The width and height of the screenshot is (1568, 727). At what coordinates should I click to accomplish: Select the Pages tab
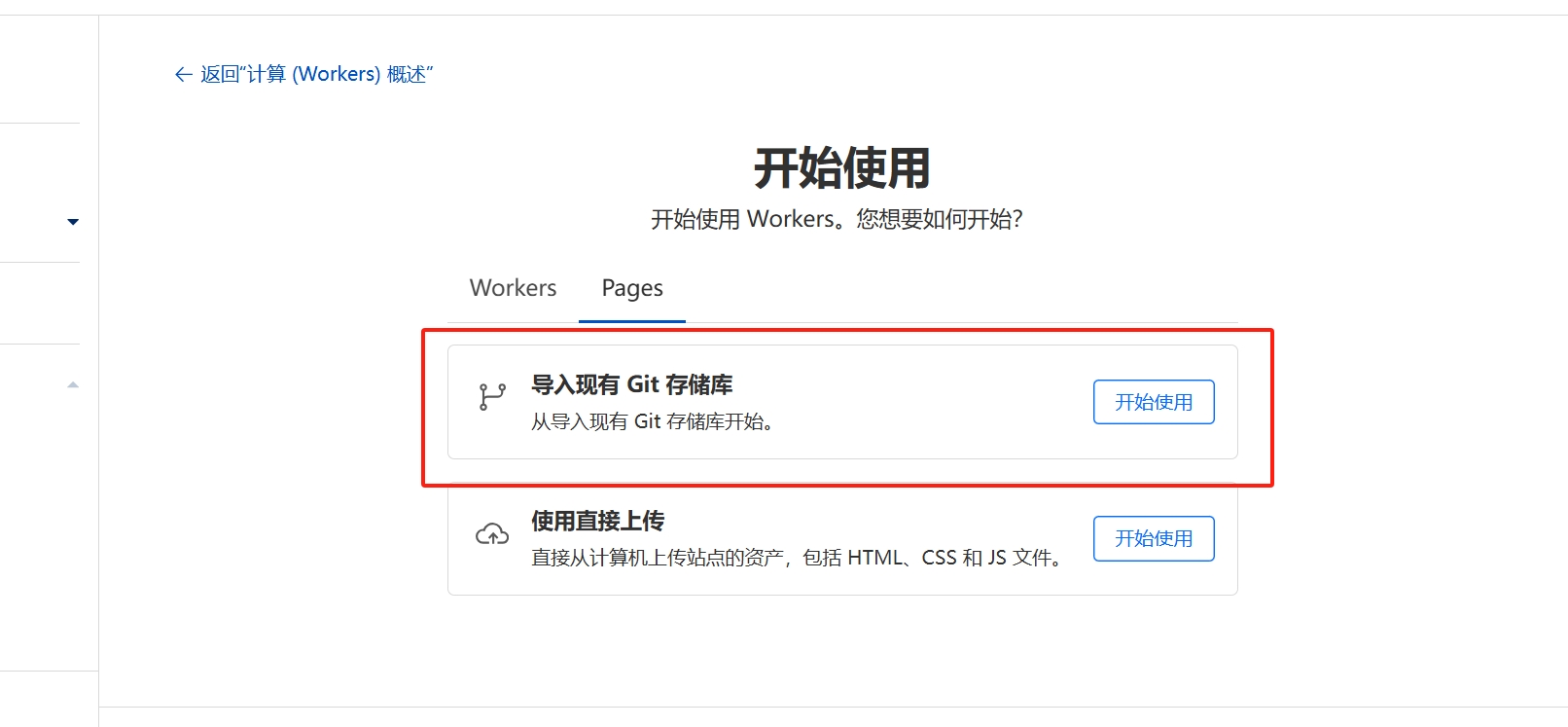coord(632,288)
